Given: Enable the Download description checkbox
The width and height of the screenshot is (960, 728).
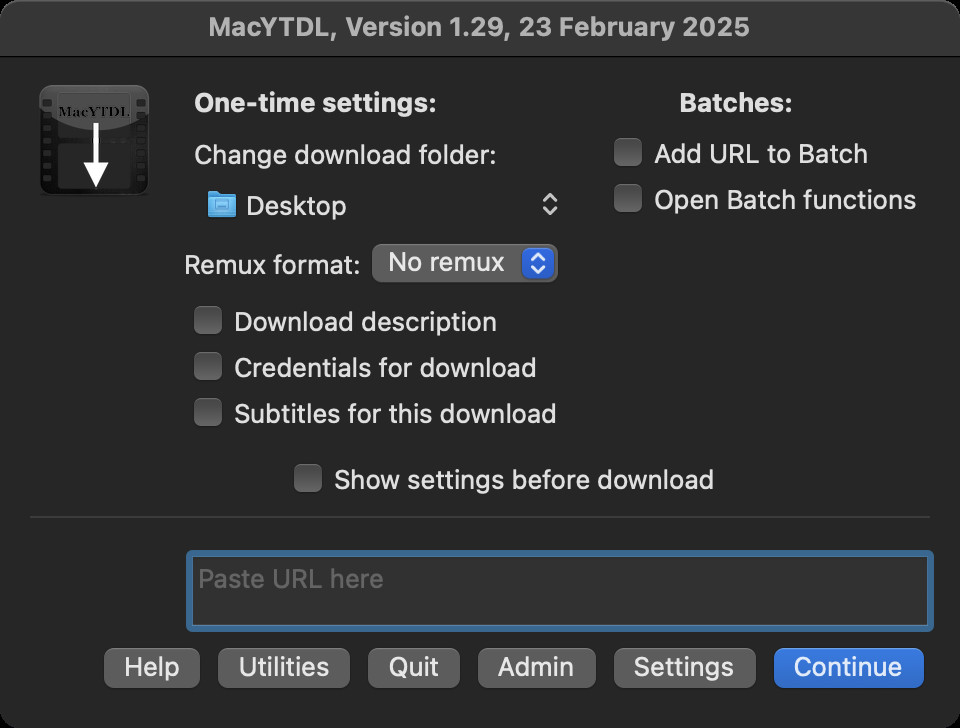Looking at the screenshot, I should point(208,321).
